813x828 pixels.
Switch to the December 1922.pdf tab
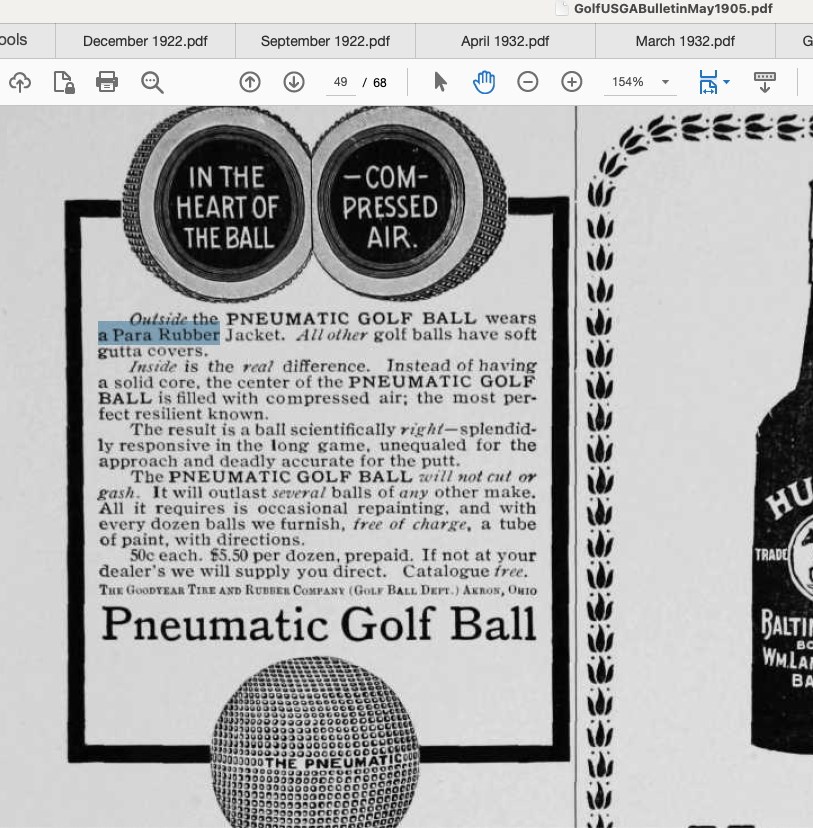tap(145, 41)
